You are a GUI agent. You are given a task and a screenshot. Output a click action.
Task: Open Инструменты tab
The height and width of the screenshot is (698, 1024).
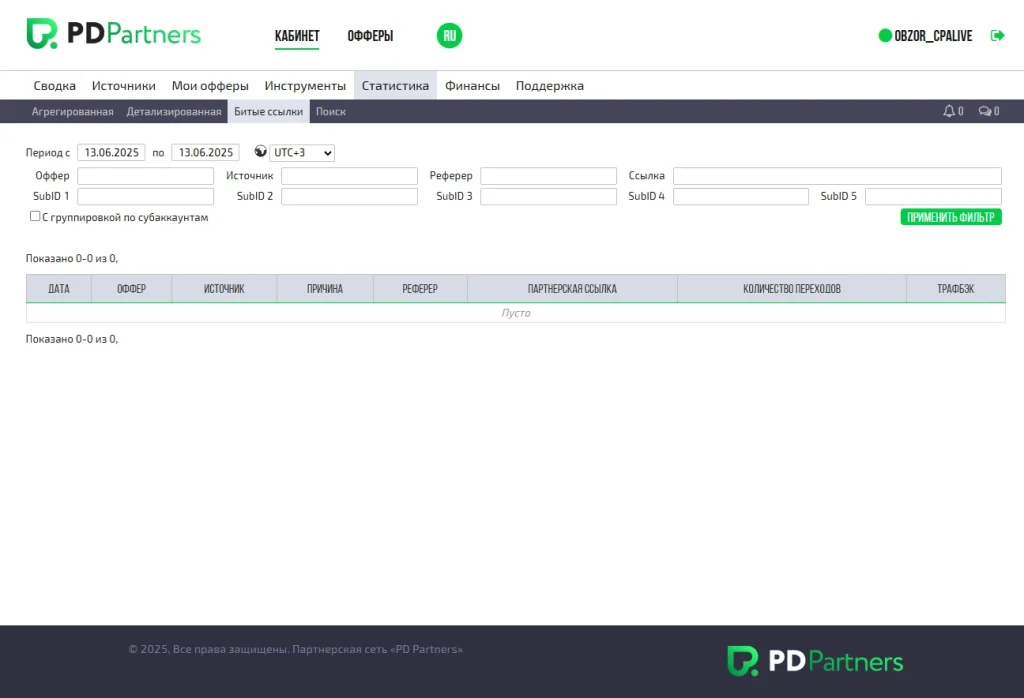click(305, 86)
